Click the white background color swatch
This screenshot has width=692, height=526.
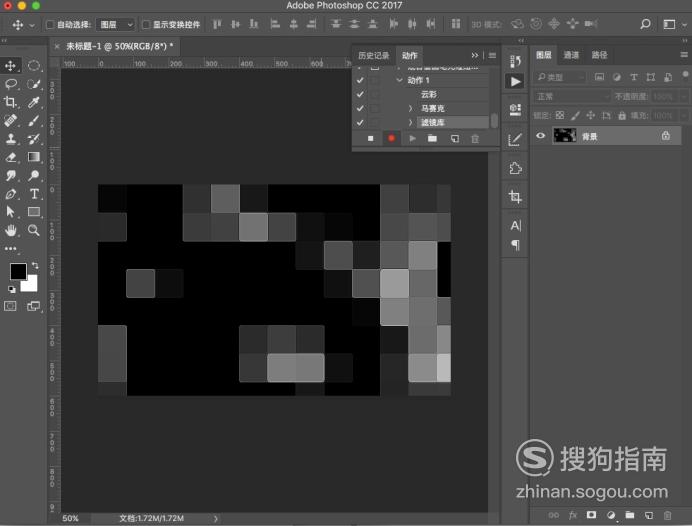click(31, 285)
